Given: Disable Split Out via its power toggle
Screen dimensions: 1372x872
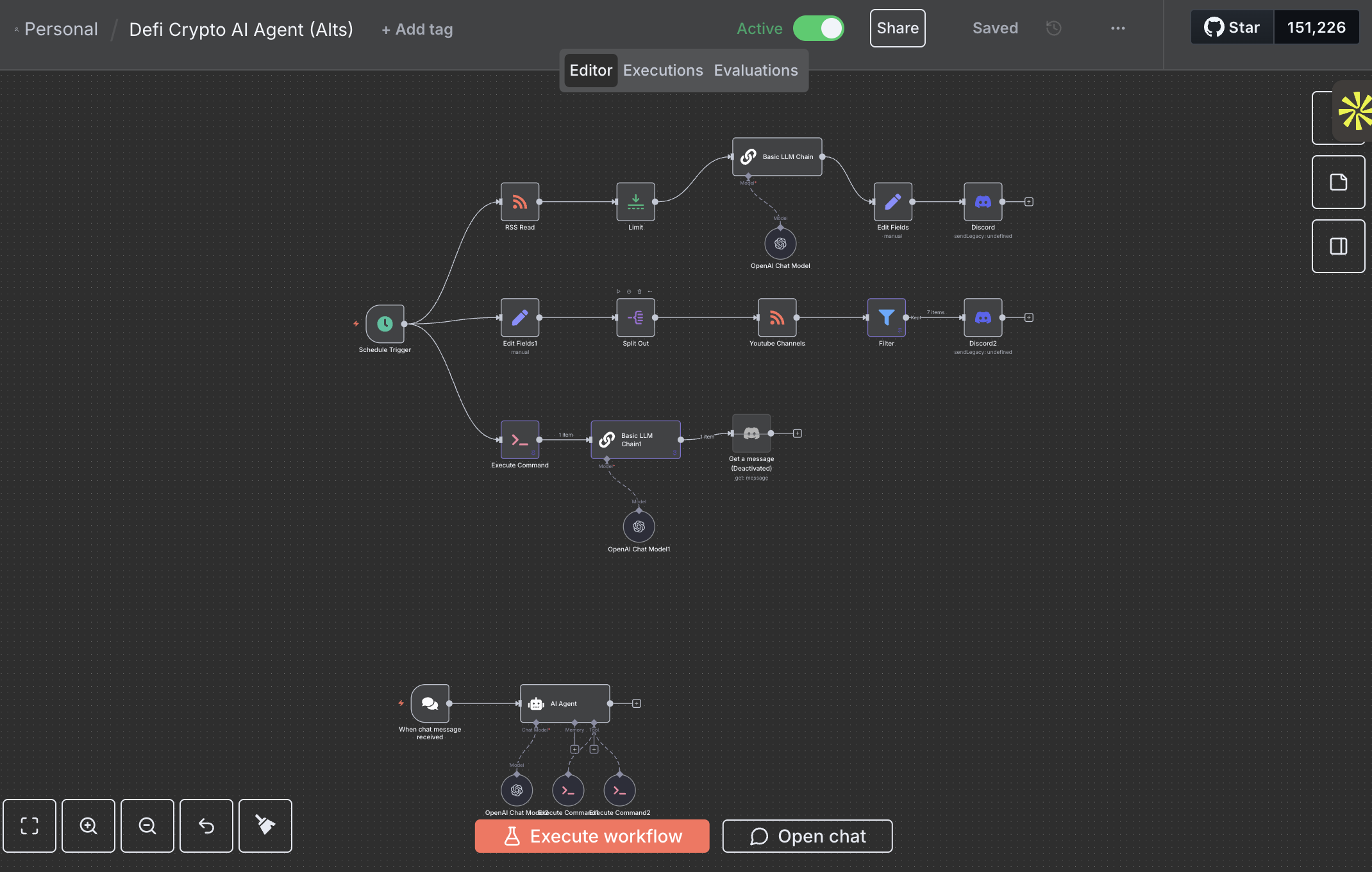Looking at the screenshot, I should pyautogui.click(x=629, y=291).
